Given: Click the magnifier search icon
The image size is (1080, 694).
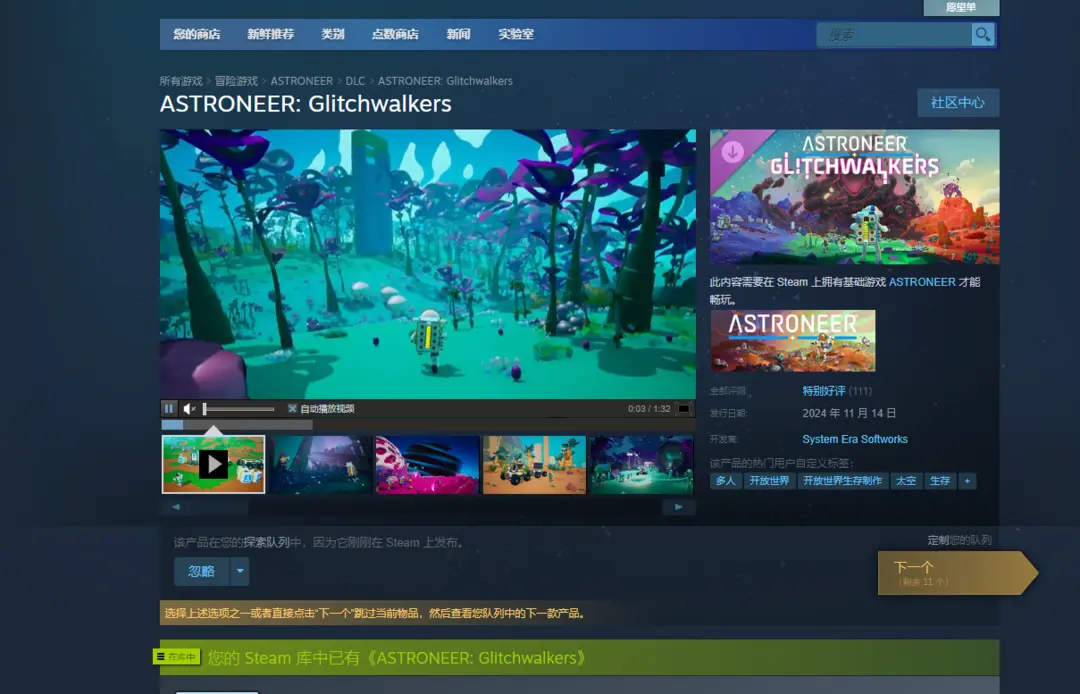Looking at the screenshot, I should pyautogui.click(x=983, y=34).
